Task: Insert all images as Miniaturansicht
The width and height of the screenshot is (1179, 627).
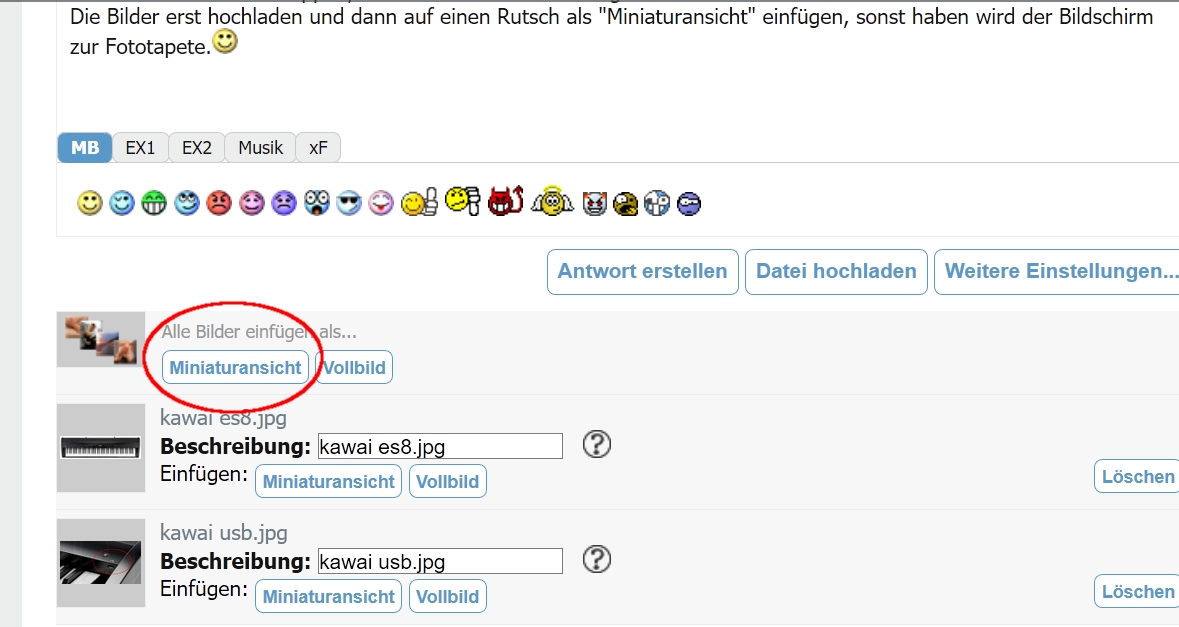Action: point(235,368)
